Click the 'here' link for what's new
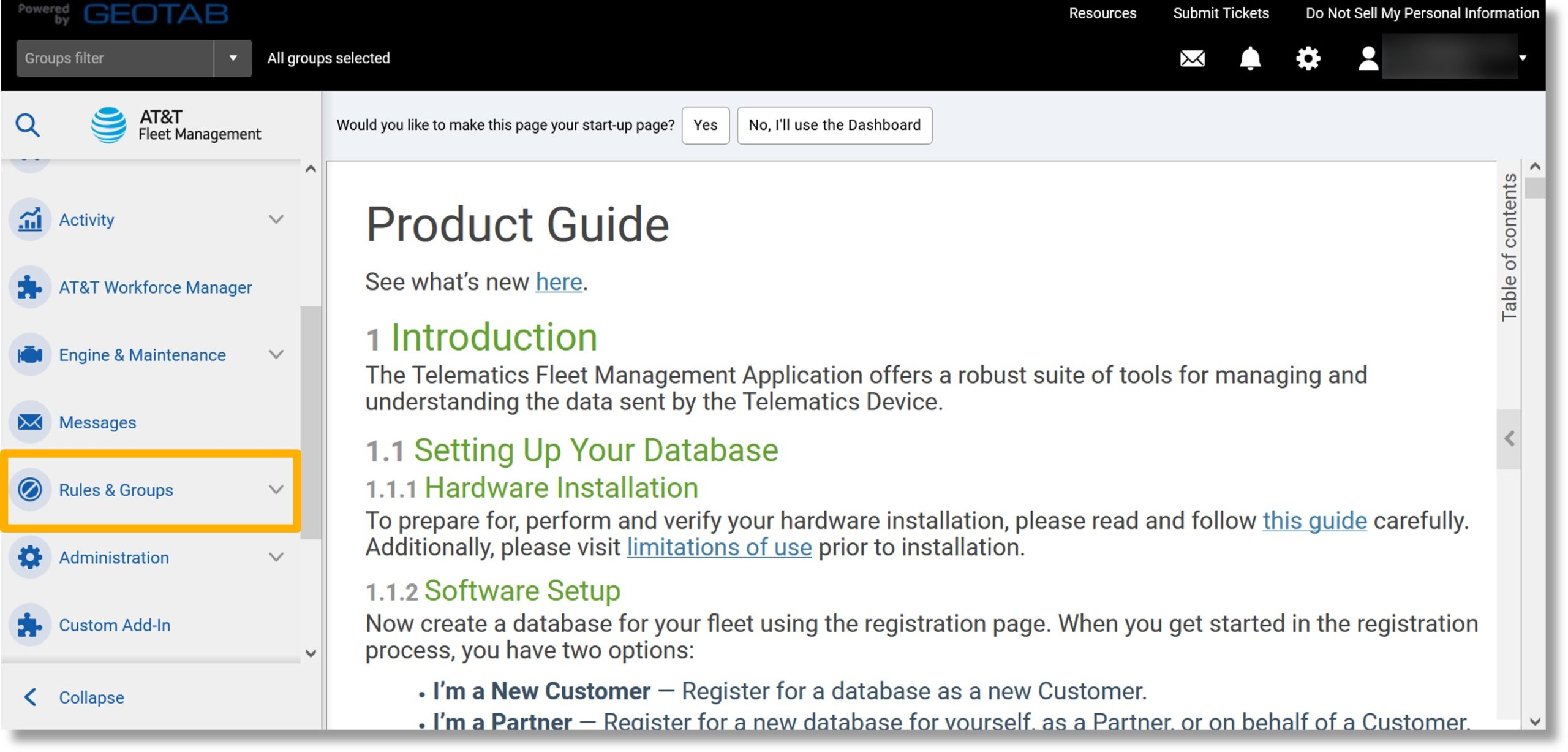Screen dimensions: 1568x752 [x=558, y=282]
